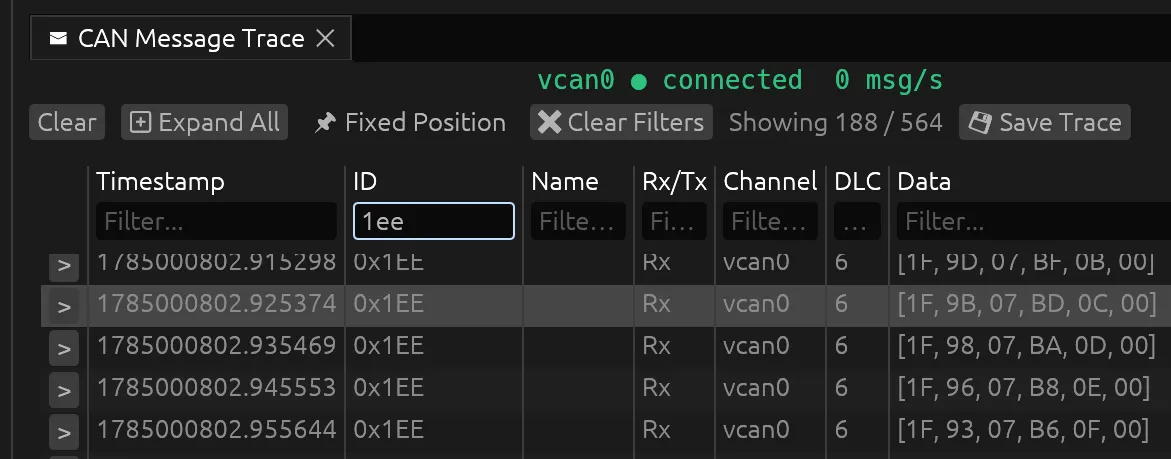This screenshot has width=1171, height=459.
Task: Expand the row with timestamp 1785000802.915298
Action: pos(64,266)
